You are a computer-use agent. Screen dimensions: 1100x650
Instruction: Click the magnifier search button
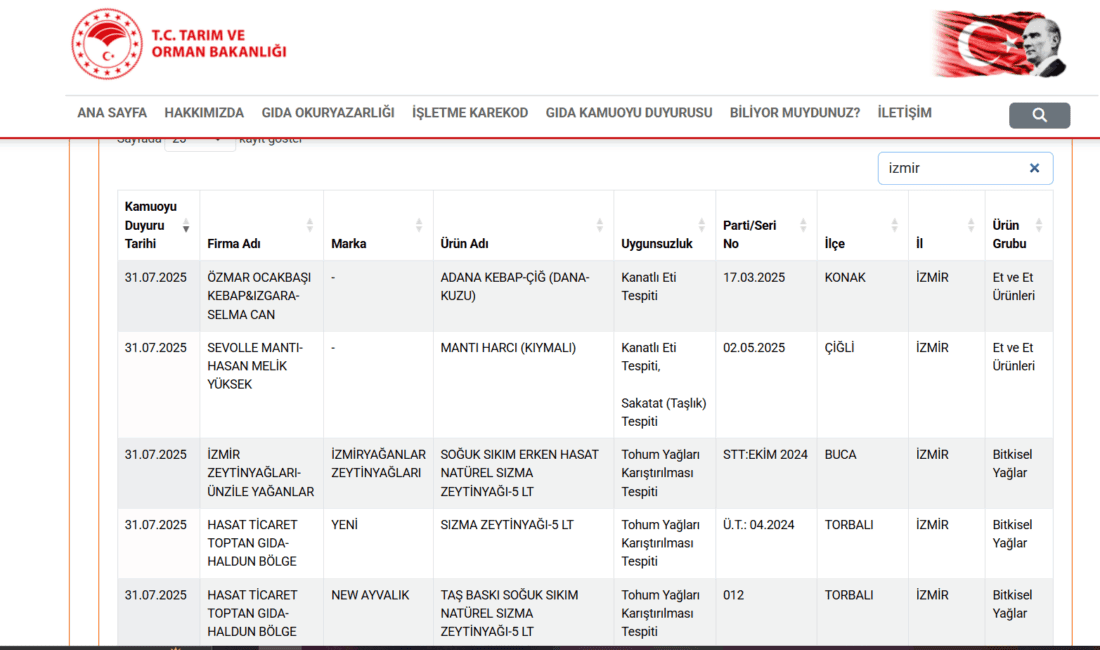[1039, 115]
